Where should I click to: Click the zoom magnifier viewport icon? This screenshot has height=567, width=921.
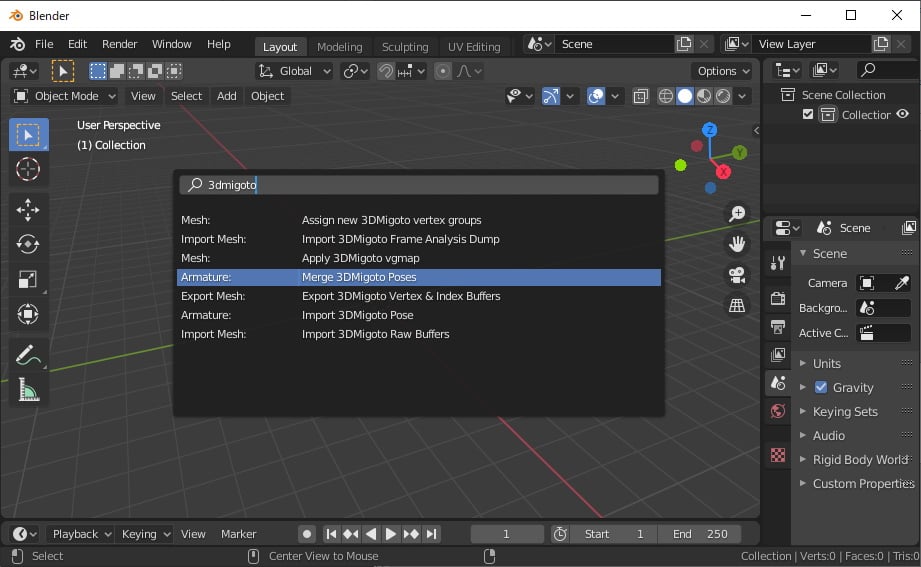coord(737,213)
